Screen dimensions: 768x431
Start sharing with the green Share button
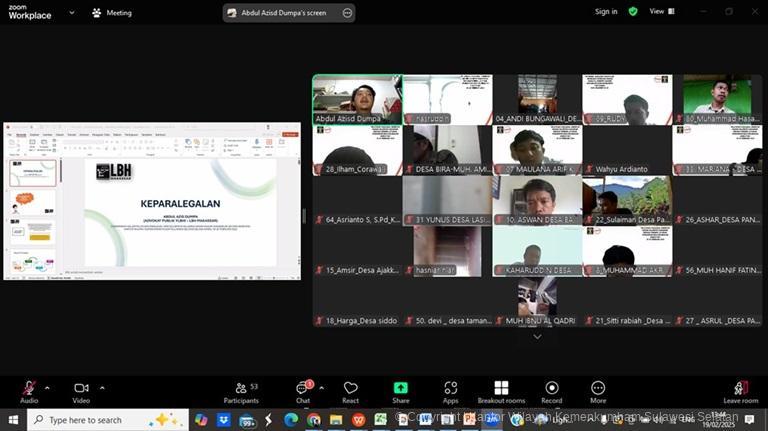click(x=400, y=390)
